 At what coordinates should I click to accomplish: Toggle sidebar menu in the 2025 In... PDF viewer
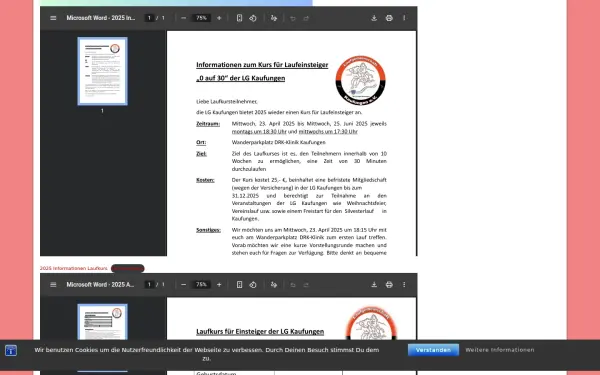53,18
